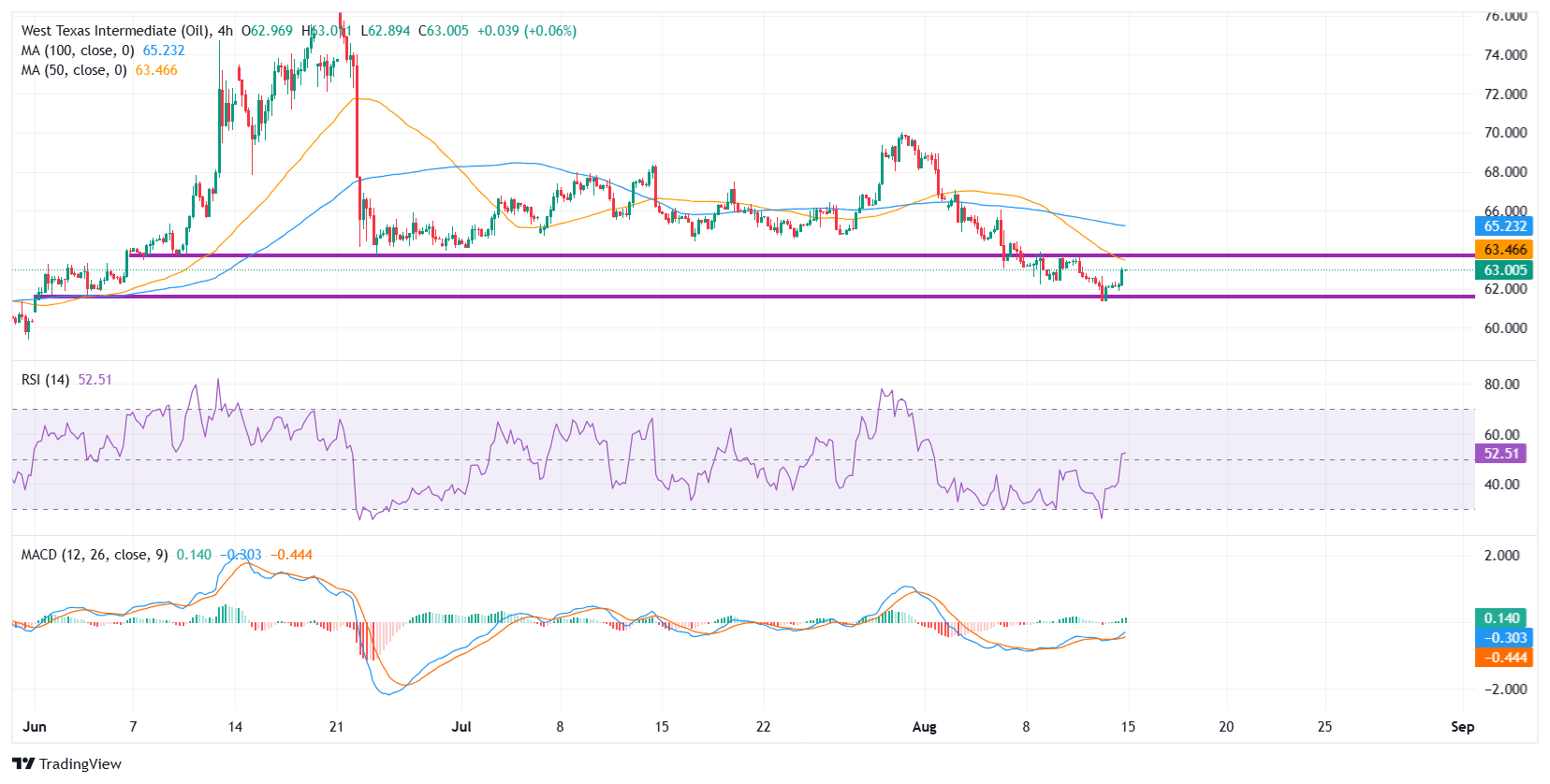This screenshot has width=1550, height=784.
Task: Click the orange -0.444 signal value tag
Action: (x=1503, y=658)
